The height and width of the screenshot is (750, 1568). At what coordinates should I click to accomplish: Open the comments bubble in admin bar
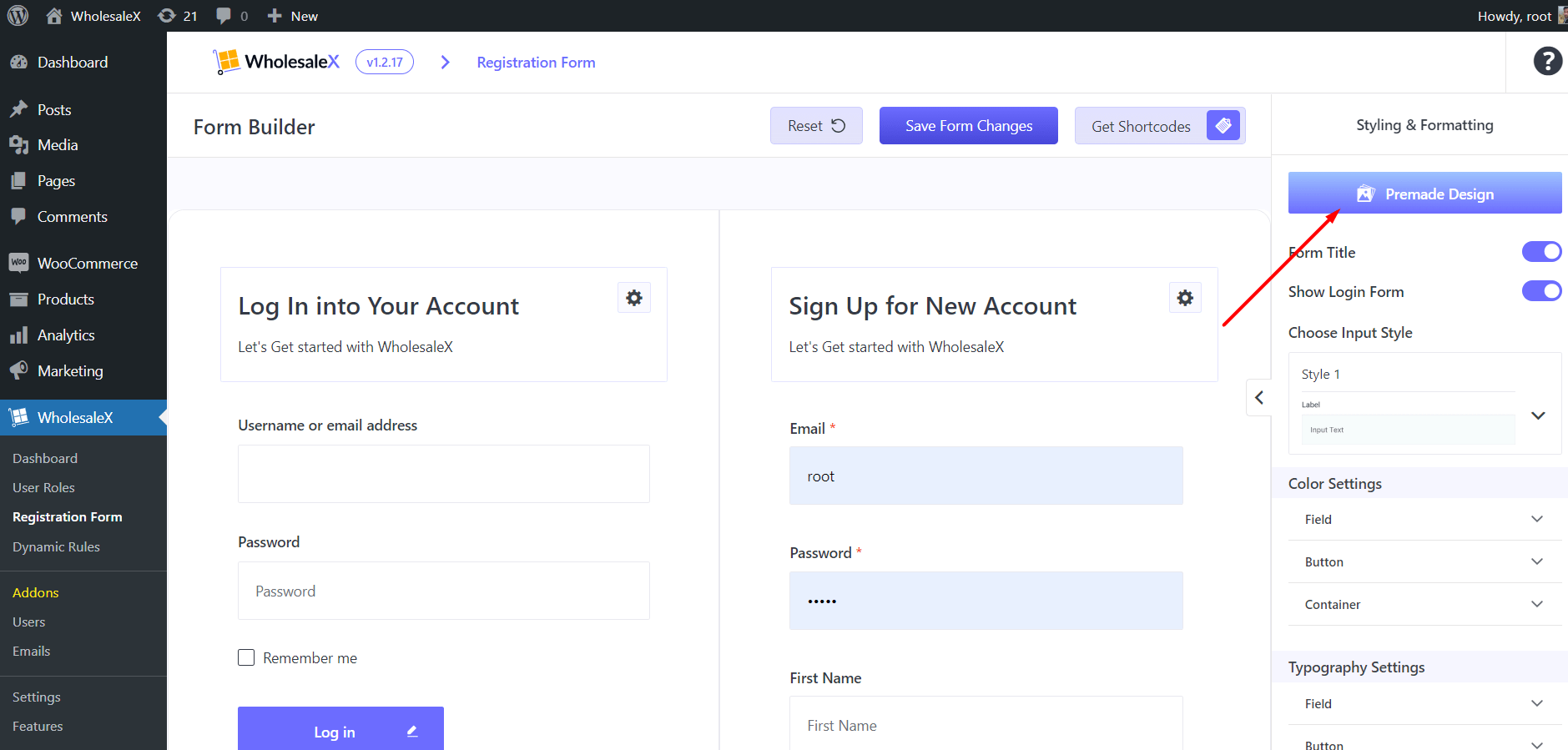[x=224, y=16]
